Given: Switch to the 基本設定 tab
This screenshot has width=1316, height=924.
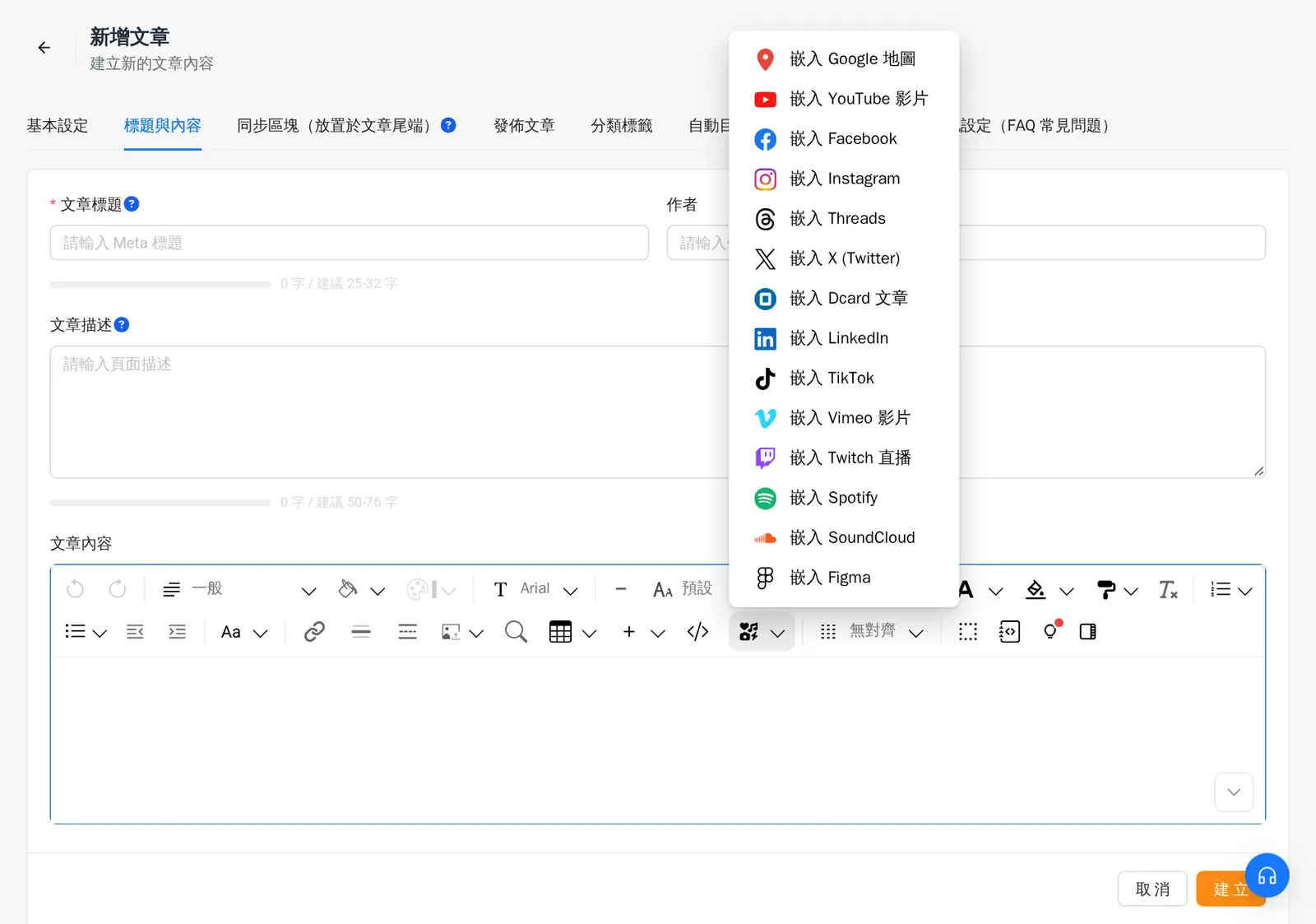Looking at the screenshot, I should click(x=58, y=126).
